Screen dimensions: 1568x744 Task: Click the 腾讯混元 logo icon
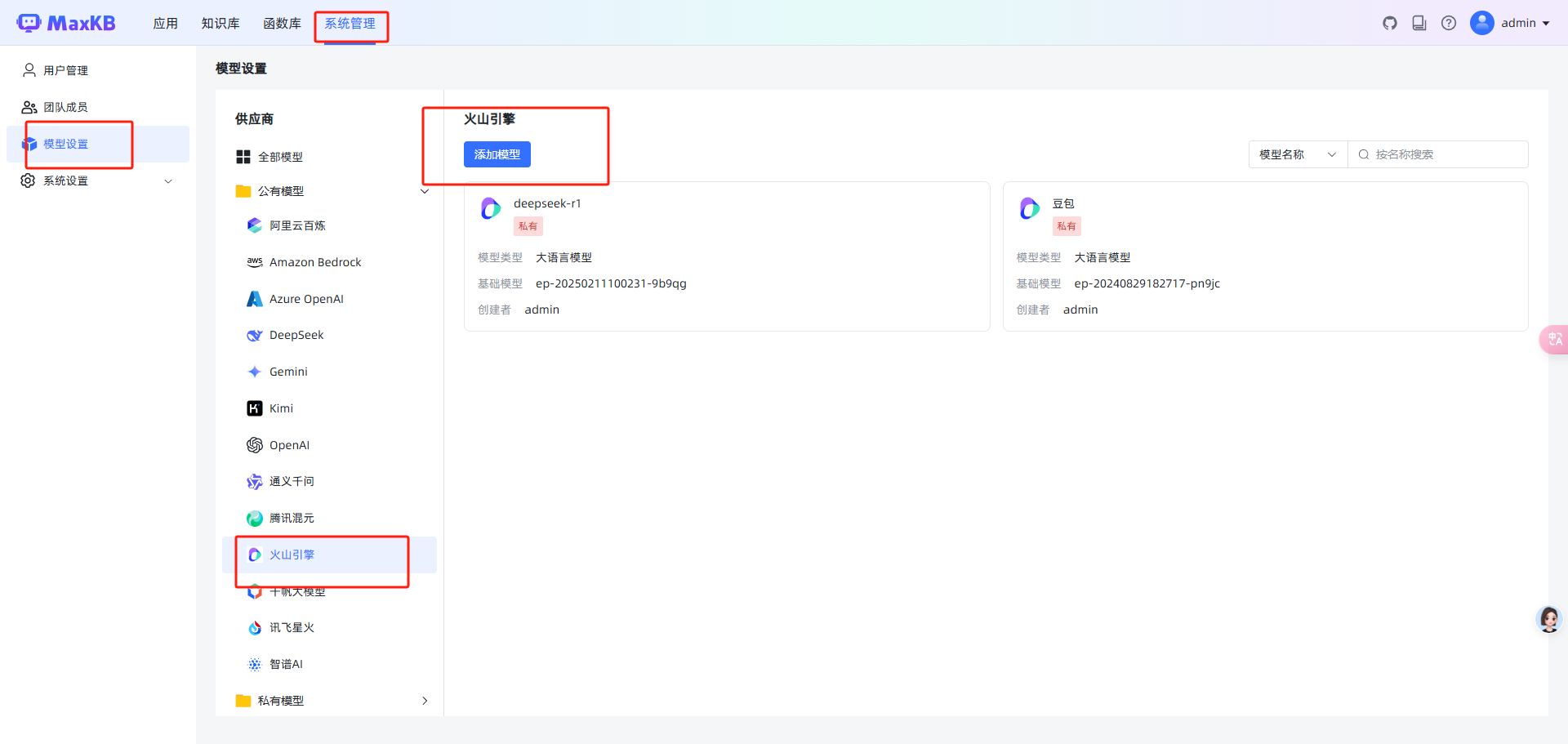point(255,519)
